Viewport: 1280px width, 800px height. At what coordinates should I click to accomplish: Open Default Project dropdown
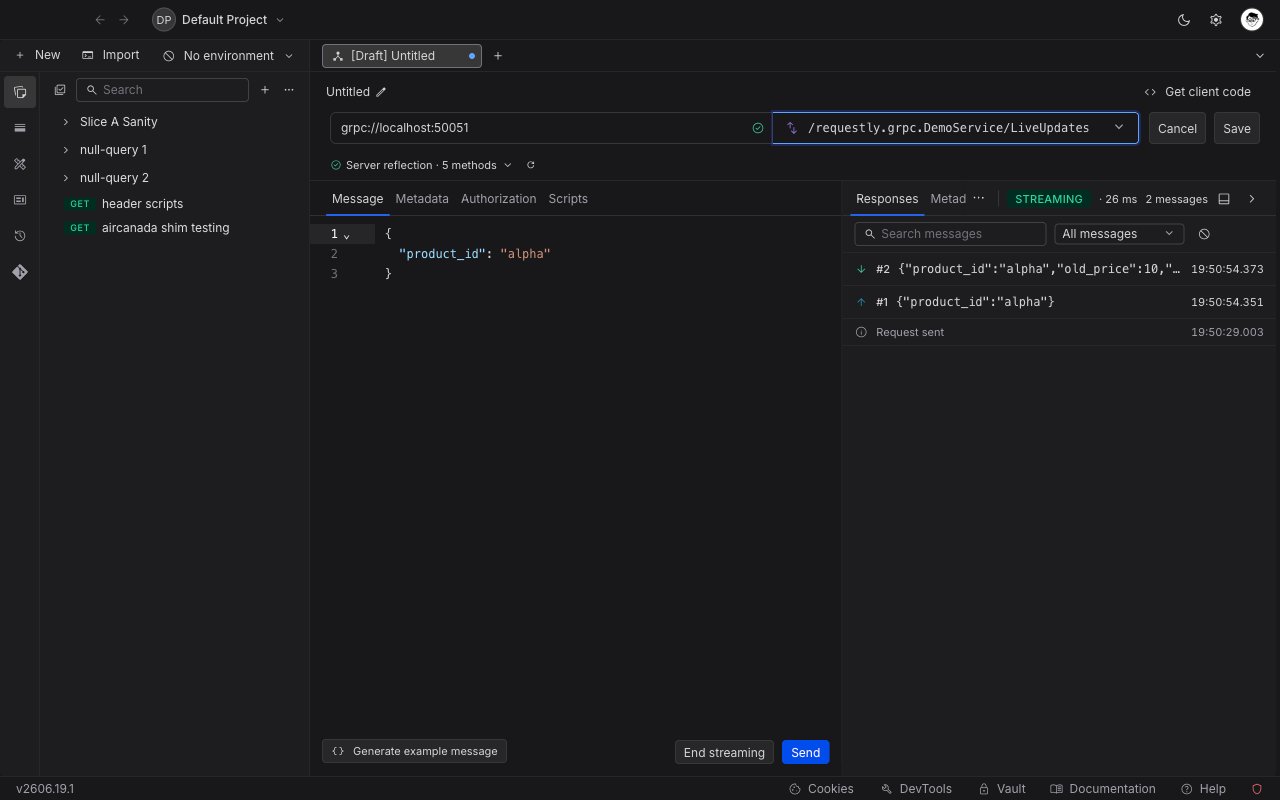219,20
